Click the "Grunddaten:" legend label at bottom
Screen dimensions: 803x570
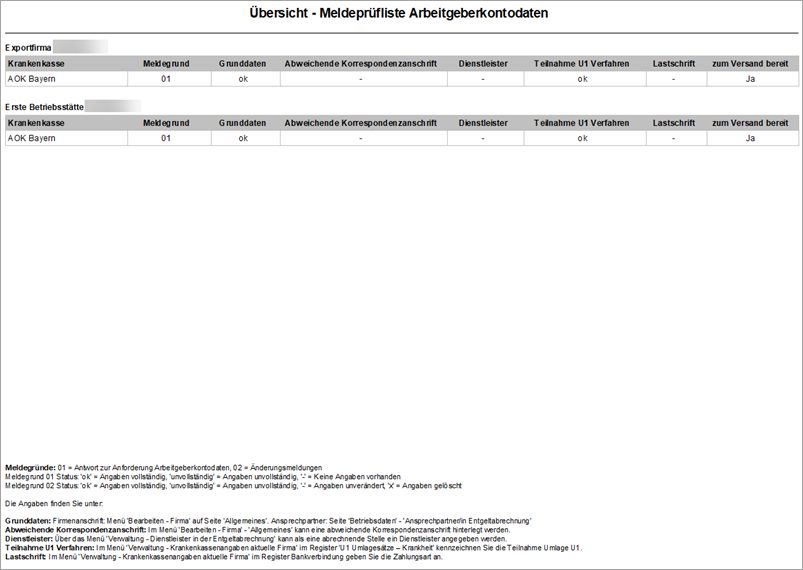28,522
